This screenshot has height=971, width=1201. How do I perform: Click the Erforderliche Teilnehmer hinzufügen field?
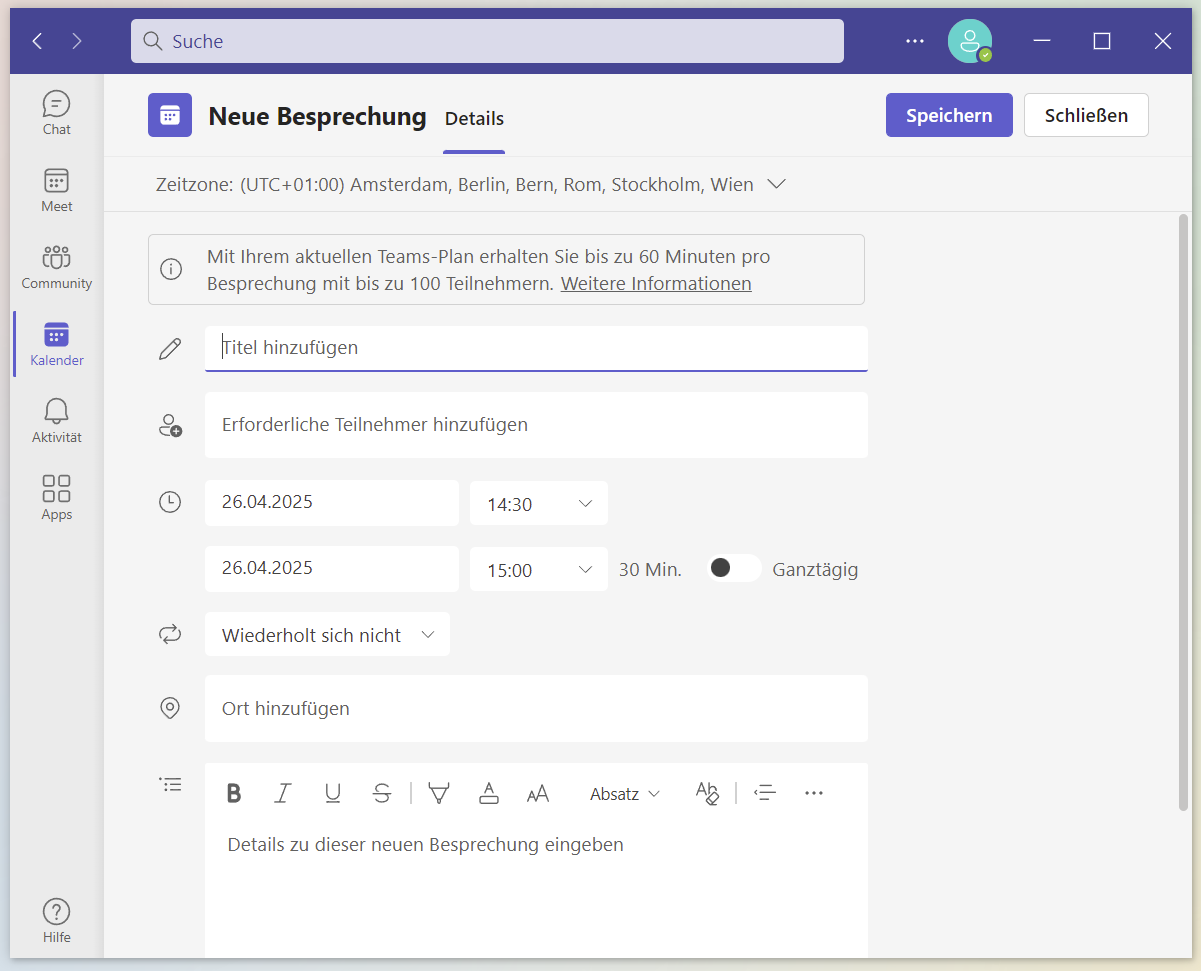click(x=536, y=425)
